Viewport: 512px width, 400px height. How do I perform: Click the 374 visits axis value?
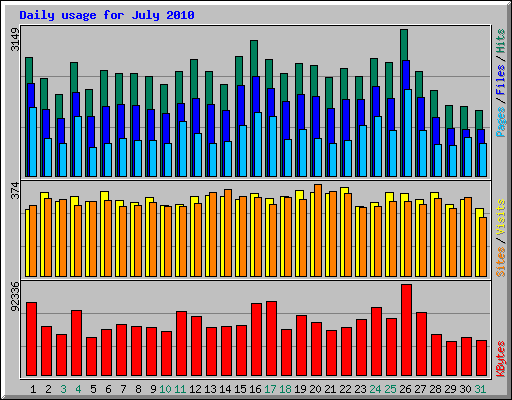15,191
